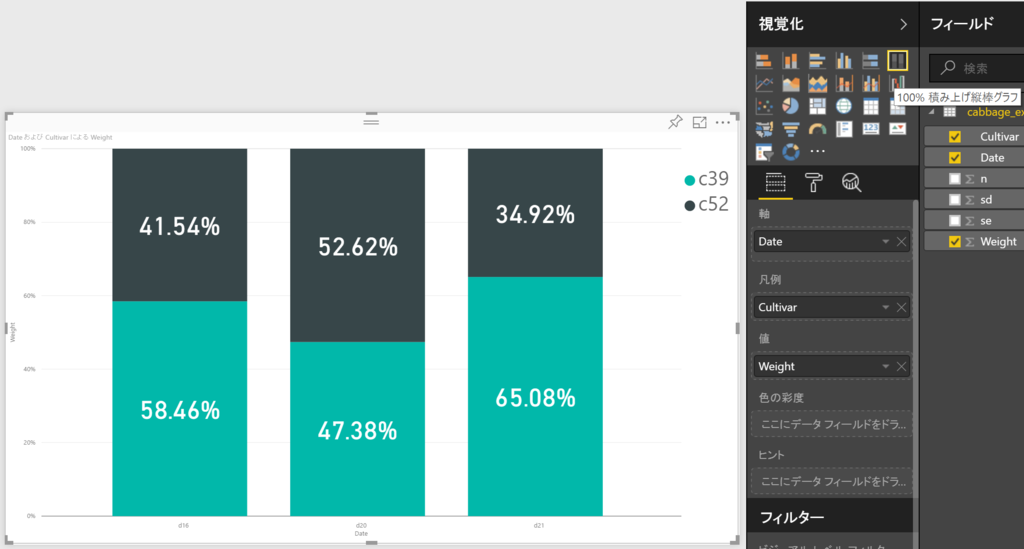Choose the multi-row card visual
Image resolution: width=1024 pixels, height=549 pixels.
[844, 129]
